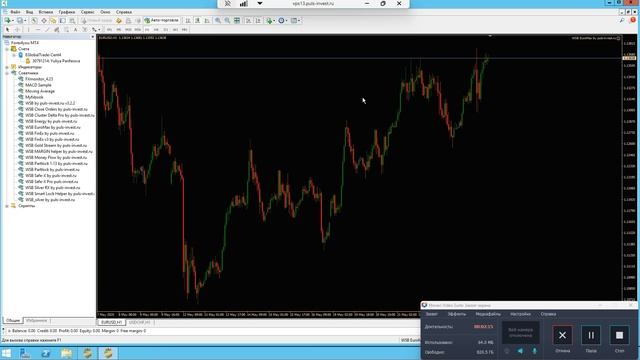Viewport: 640px width, 360px height.
Task: Open the Графики menu
Action: click(x=67, y=12)
